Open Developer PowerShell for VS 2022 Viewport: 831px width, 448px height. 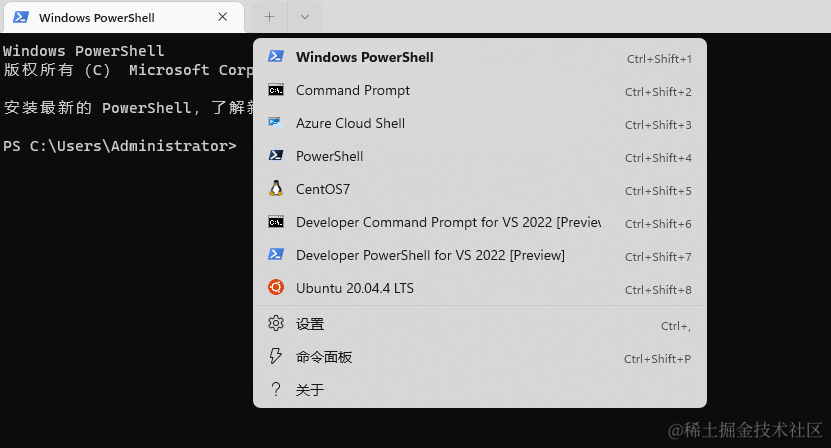tap(480, 256)
